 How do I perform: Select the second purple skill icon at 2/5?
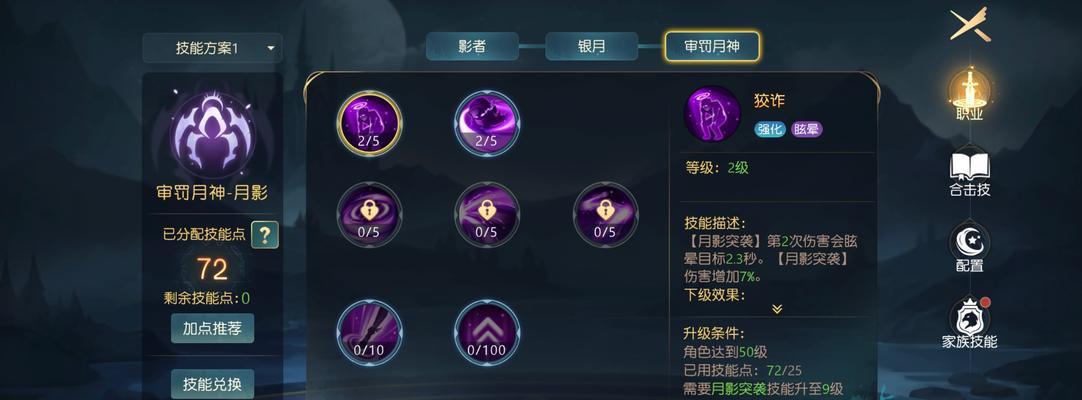point(486,123)
